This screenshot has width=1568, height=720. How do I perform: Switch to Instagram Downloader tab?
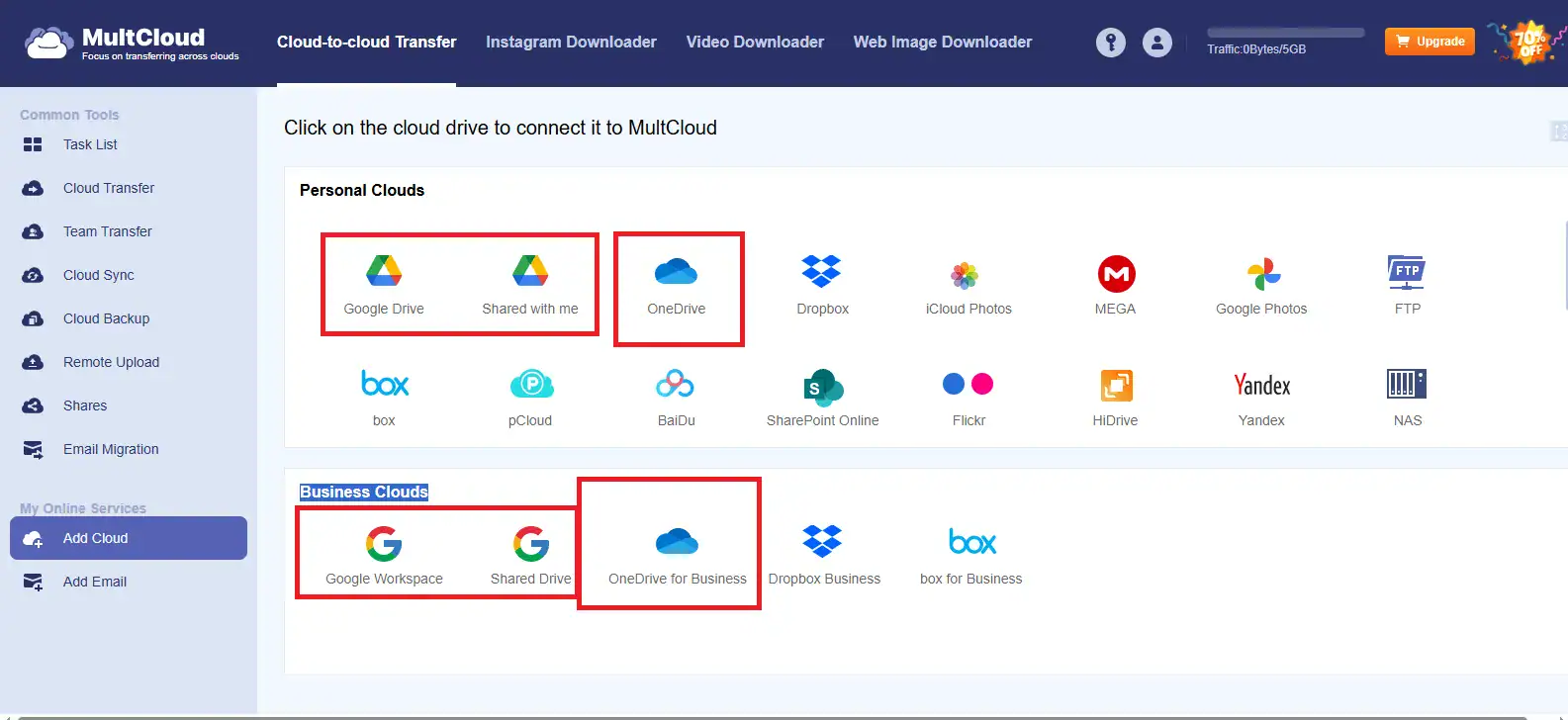pos(571,42)
